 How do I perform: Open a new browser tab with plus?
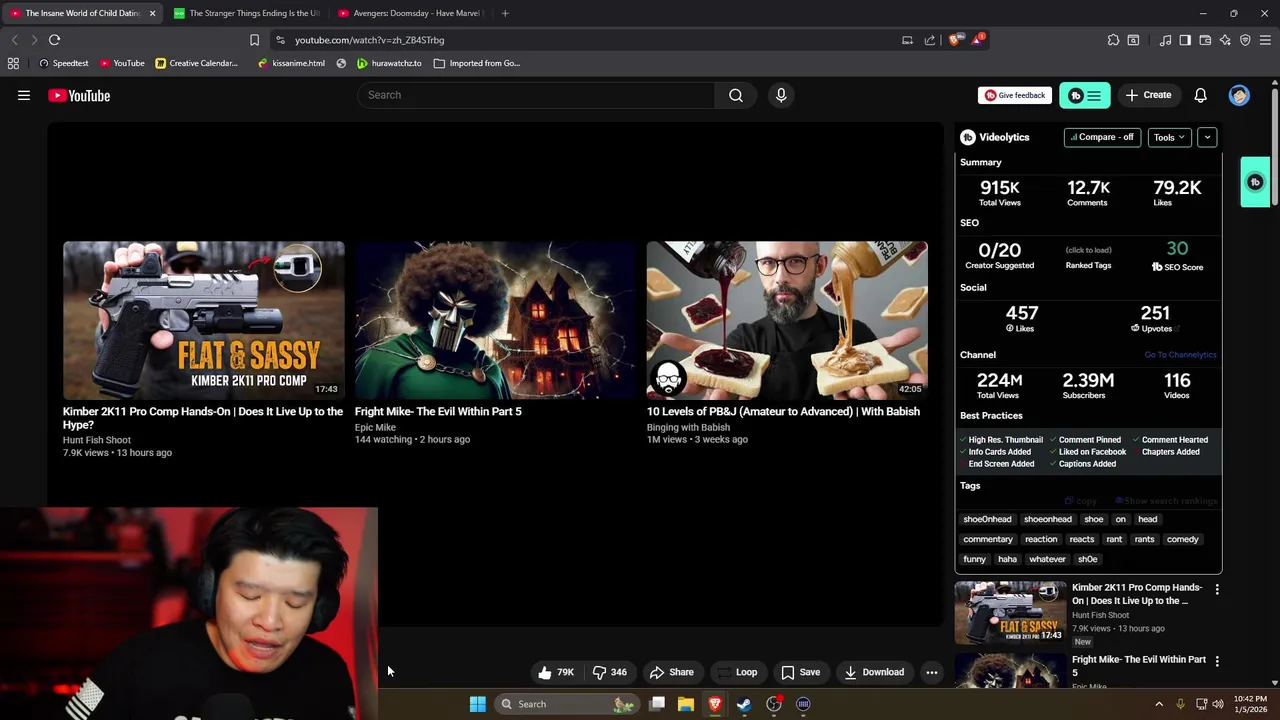(505, 13)
